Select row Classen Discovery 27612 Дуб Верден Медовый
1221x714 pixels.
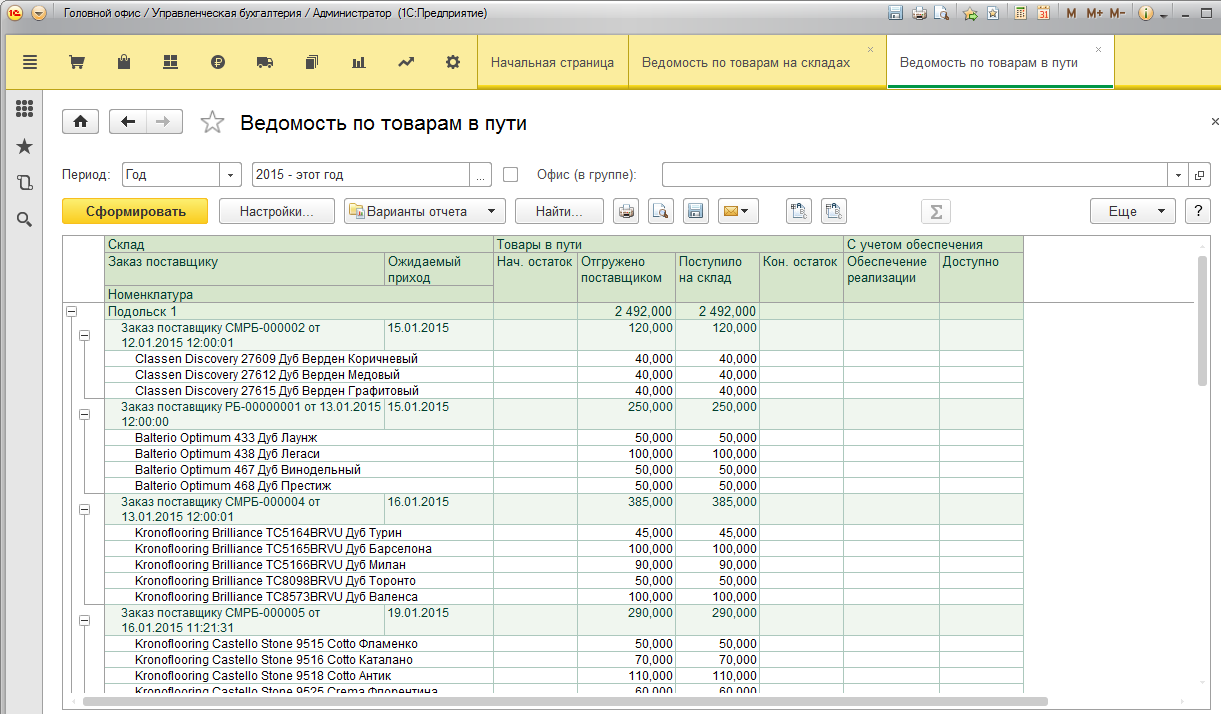coord(564,375)
